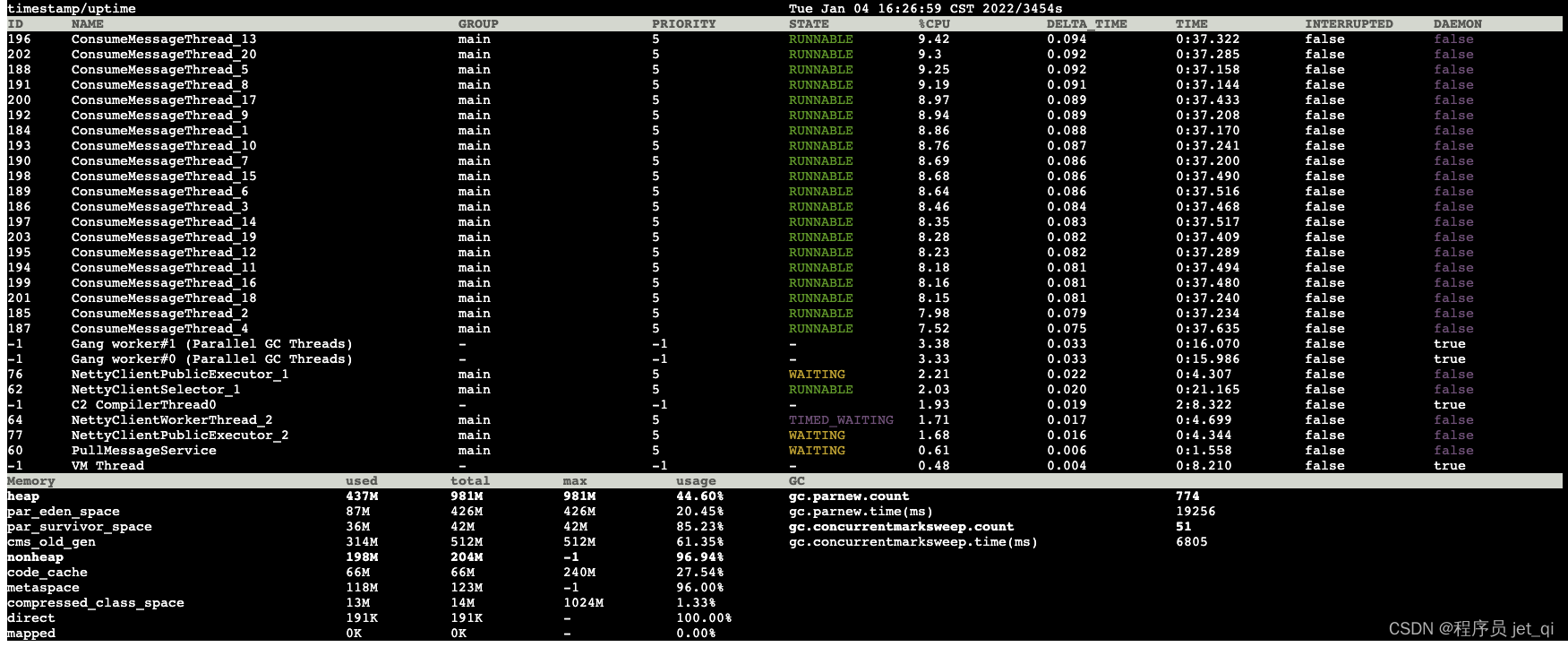This screenshot has width=1568, height=647.
Task: Click the Memory section header
Action: tap(31, 481)
